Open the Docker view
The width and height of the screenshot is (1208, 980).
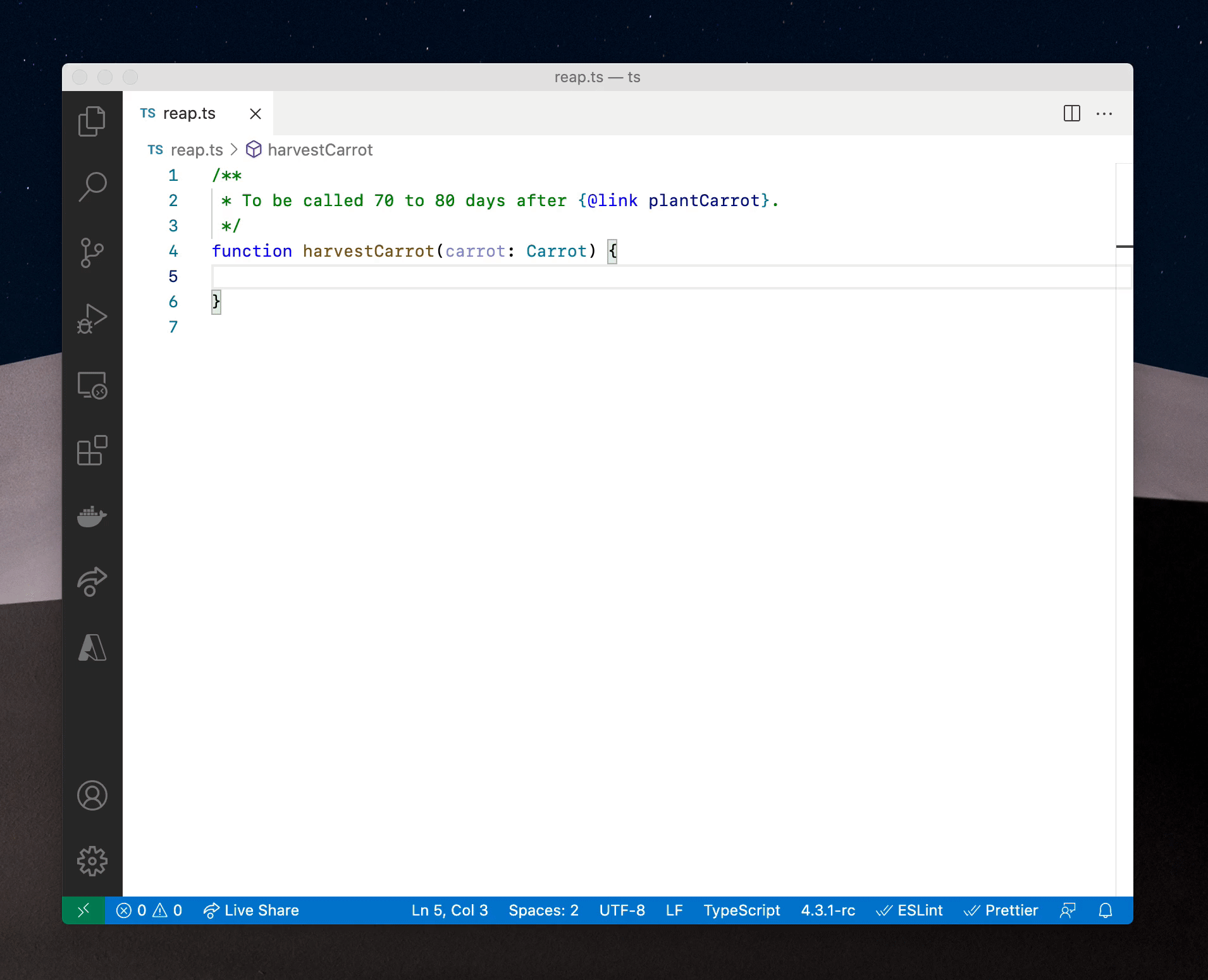click(92, 517)
